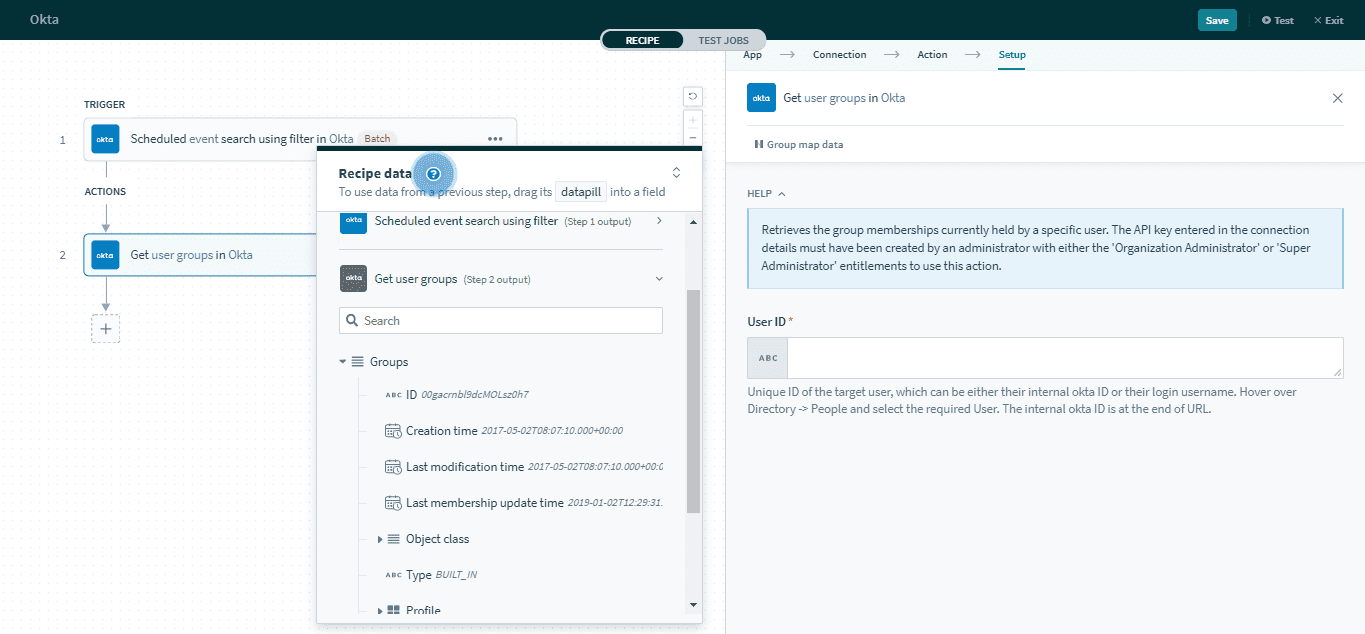1365x634 pixels.
Task: Switch to the TEST JOBS tab
Action: click(724, 40)
